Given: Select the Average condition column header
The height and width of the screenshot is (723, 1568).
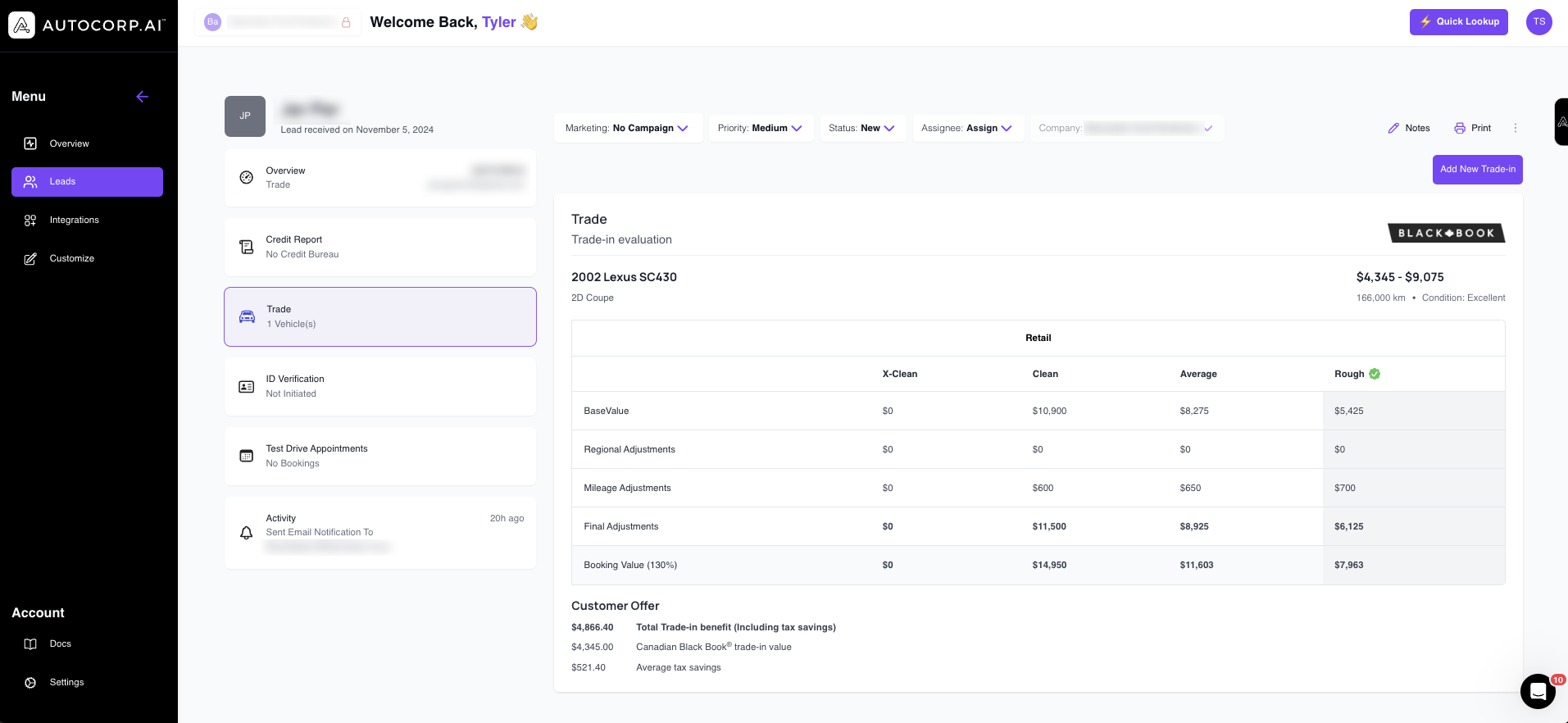Looking at the screenshot, I should (x=1198, y=374).
